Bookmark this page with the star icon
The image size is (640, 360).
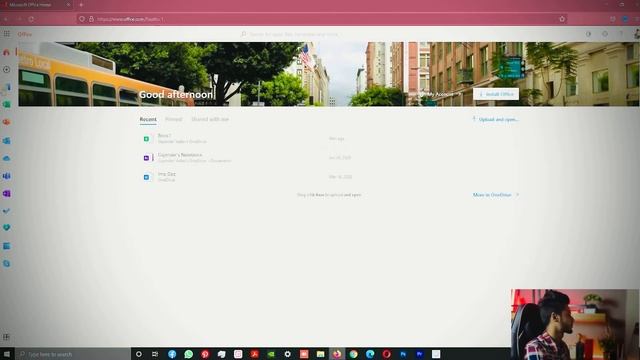[562, 19]
